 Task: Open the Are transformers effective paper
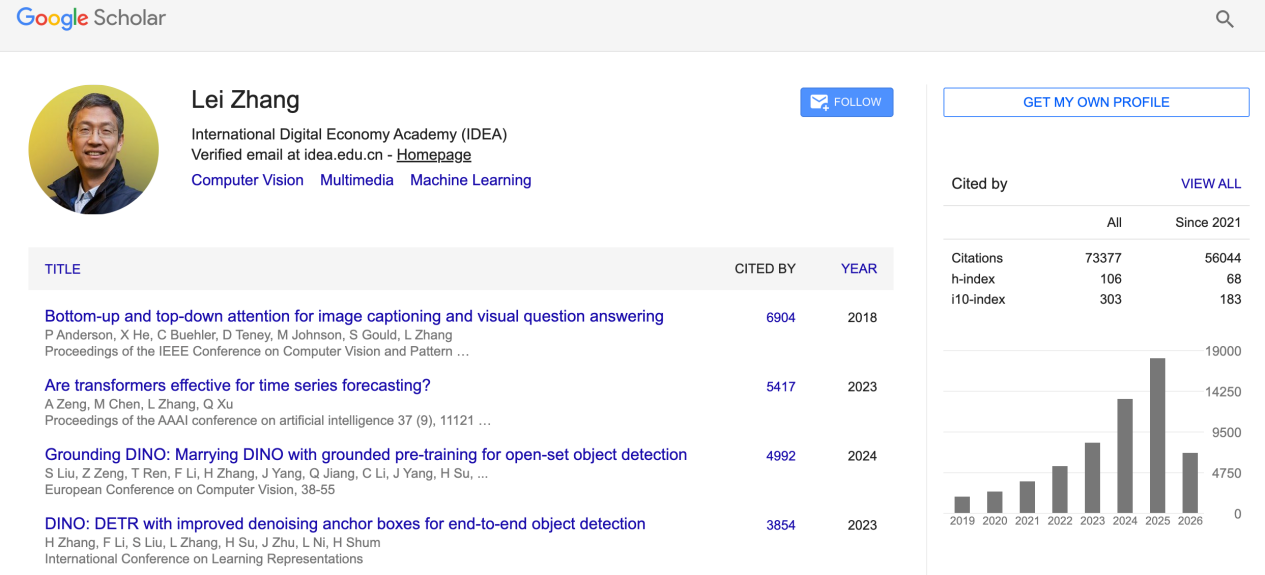tap(238, 385)
